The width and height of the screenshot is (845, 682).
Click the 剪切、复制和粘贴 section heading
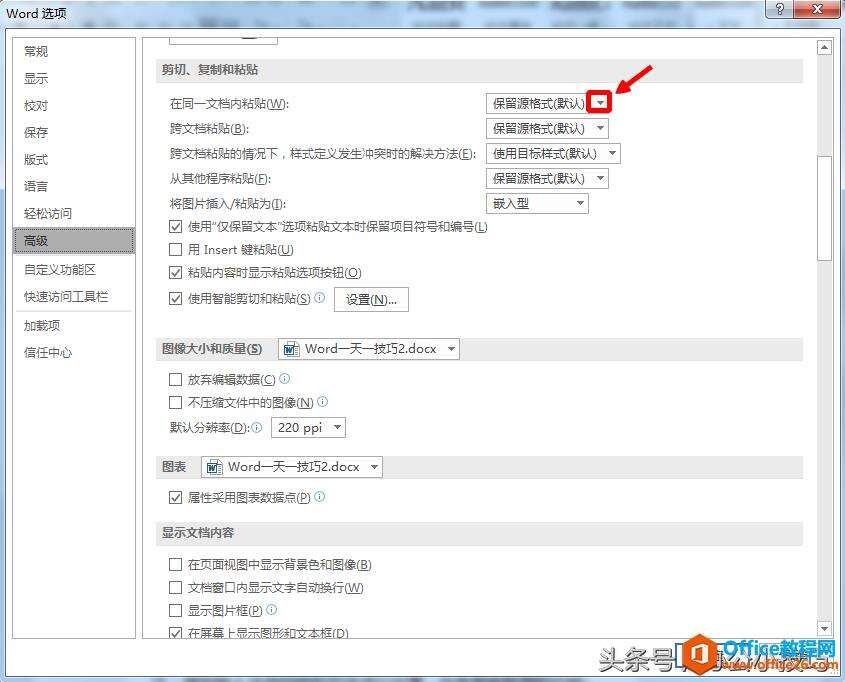pos(210,70)
